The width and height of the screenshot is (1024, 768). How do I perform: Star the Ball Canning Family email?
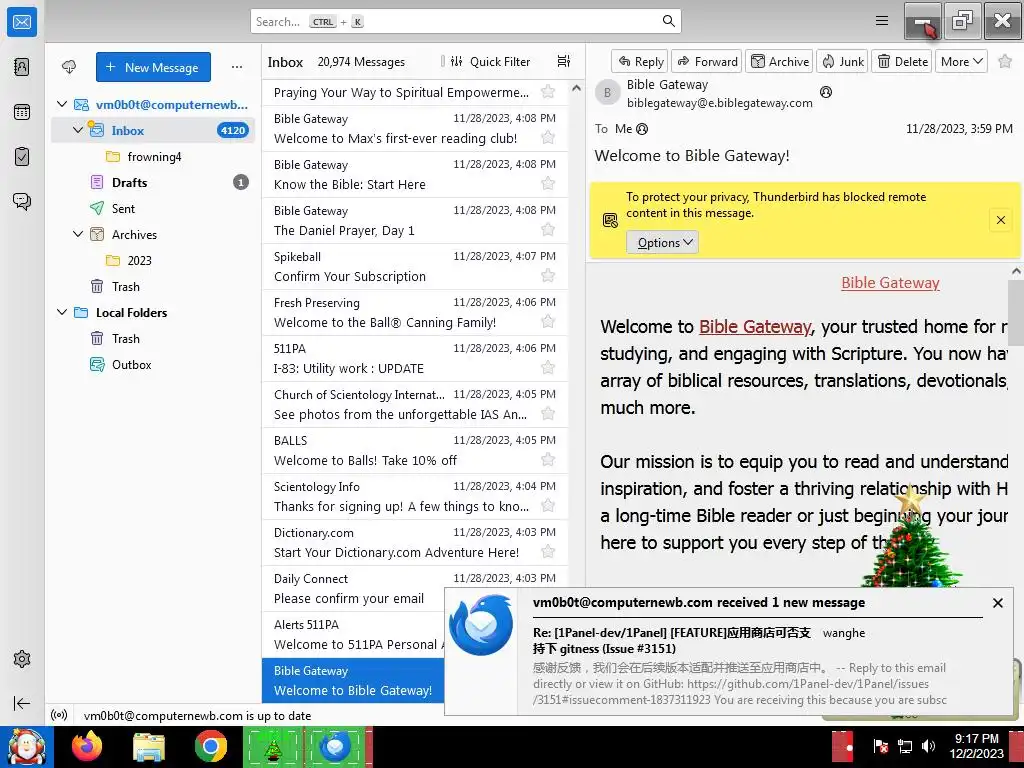coord(548,321)
